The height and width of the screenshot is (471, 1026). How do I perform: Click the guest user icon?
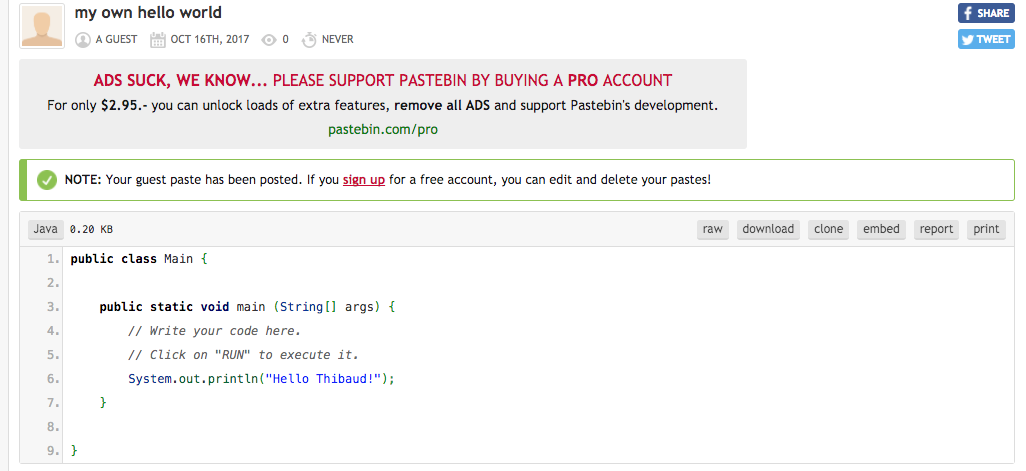pos(83,40)
